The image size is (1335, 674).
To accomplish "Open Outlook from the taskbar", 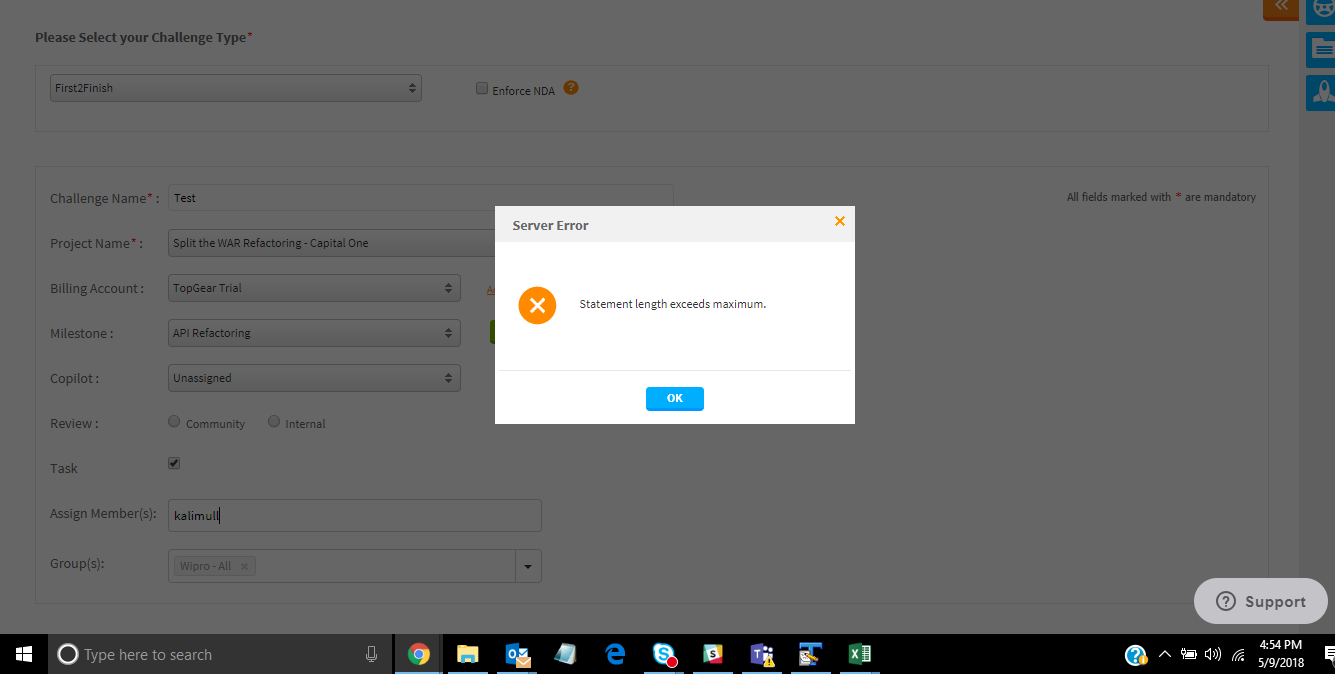I will [517, 654].
